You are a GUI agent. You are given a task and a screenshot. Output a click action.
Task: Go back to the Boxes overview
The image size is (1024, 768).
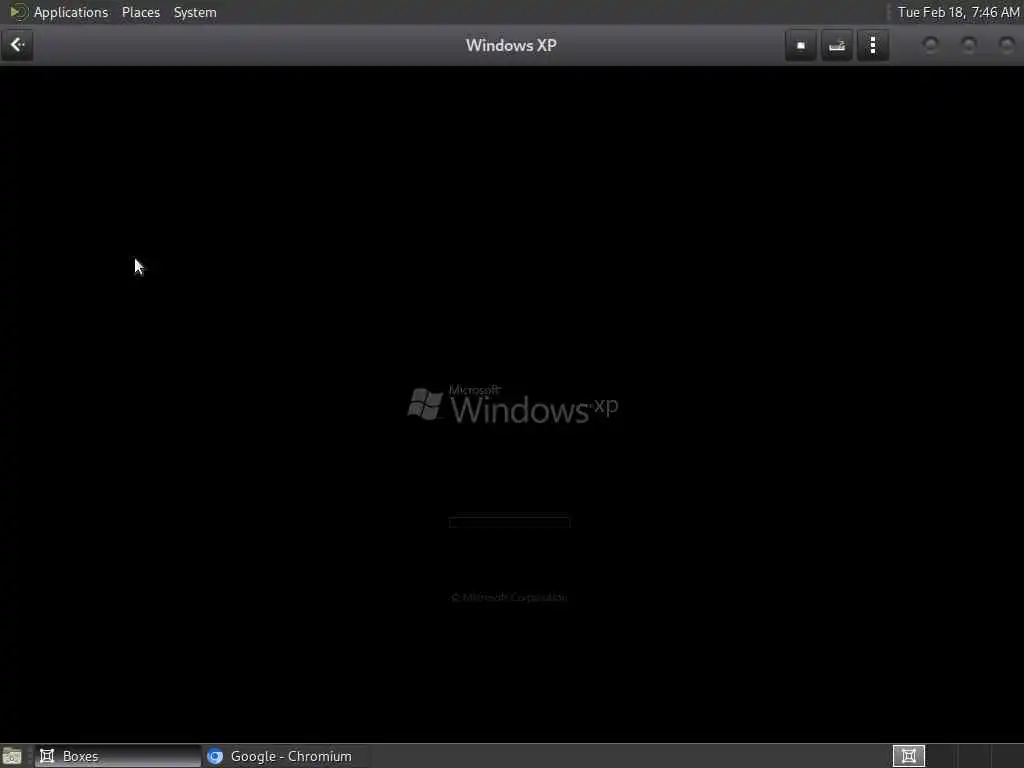[x=17, y=45]
